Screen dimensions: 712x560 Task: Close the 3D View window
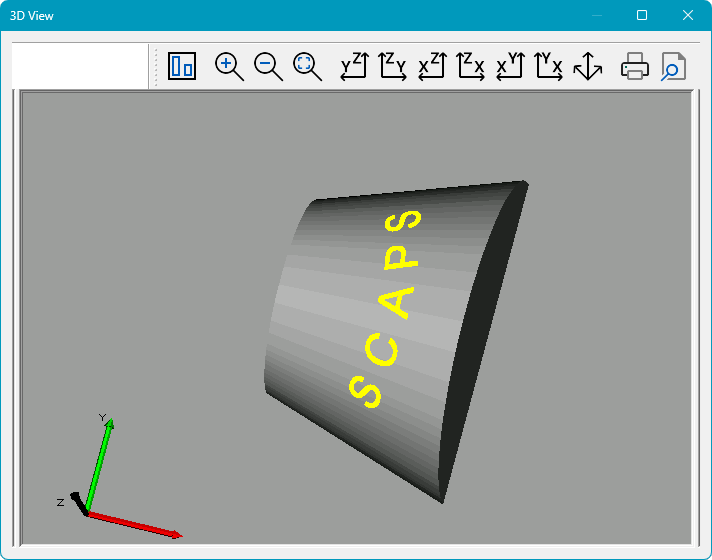[x=687, y=15]
